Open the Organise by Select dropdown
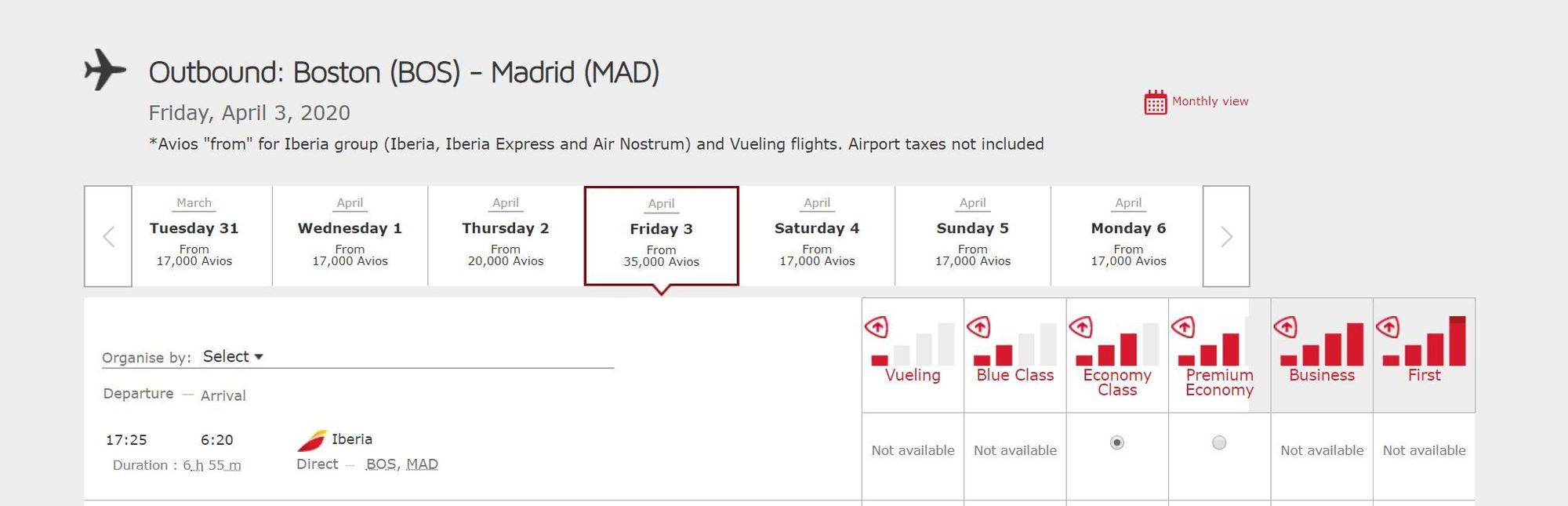The image size is (1568, 506). [233, 357]
